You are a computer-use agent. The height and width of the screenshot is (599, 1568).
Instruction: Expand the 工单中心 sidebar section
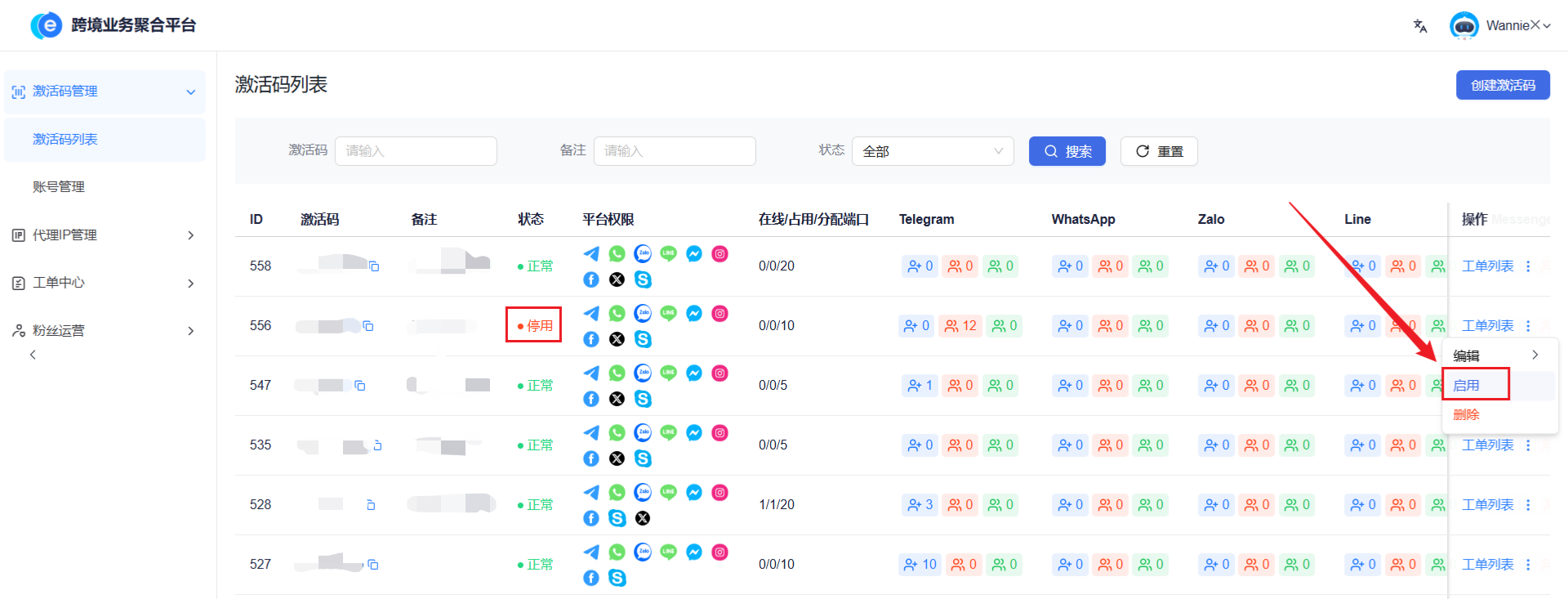click(105, 284)
